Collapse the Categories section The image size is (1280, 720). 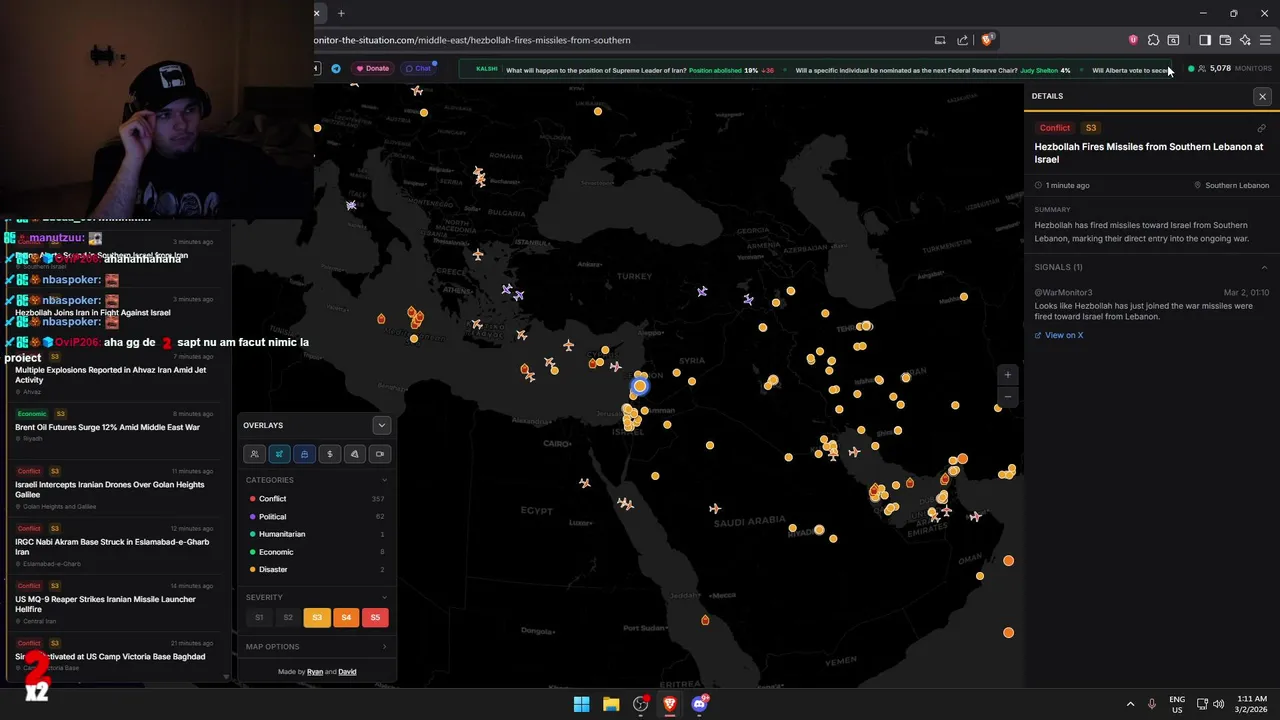click(384, 480)
